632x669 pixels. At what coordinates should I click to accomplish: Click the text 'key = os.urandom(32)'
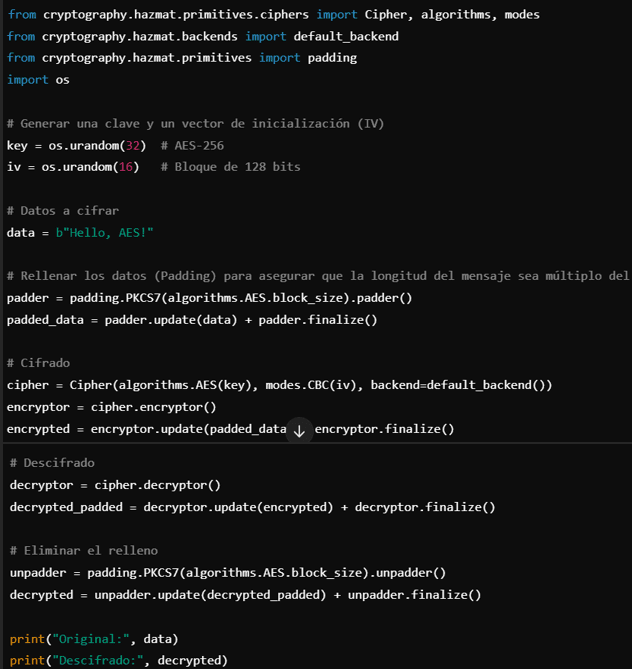(76, 145)
